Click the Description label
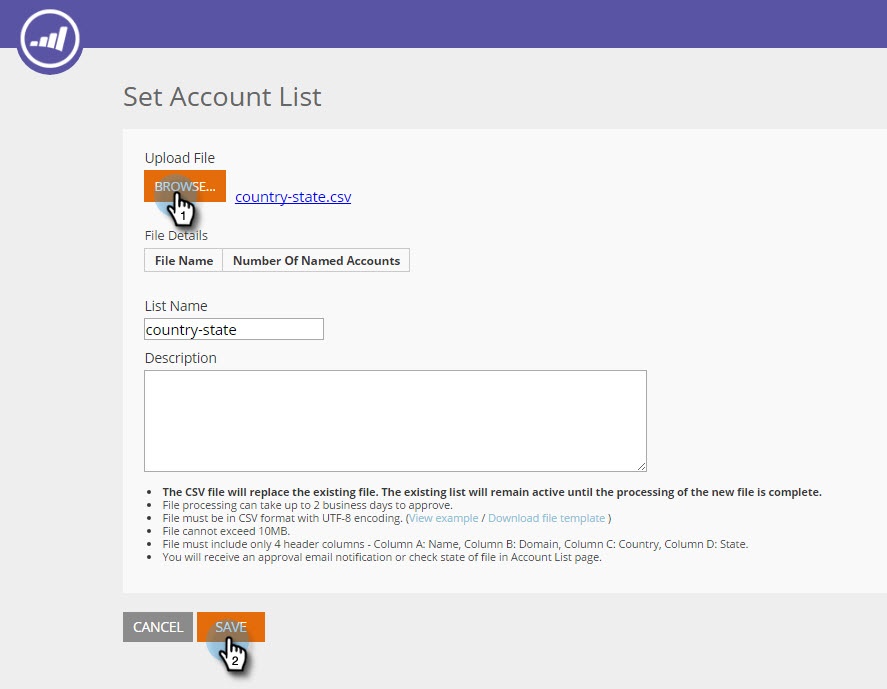Viewport: 887px width, 689px height. click(180, 358)
